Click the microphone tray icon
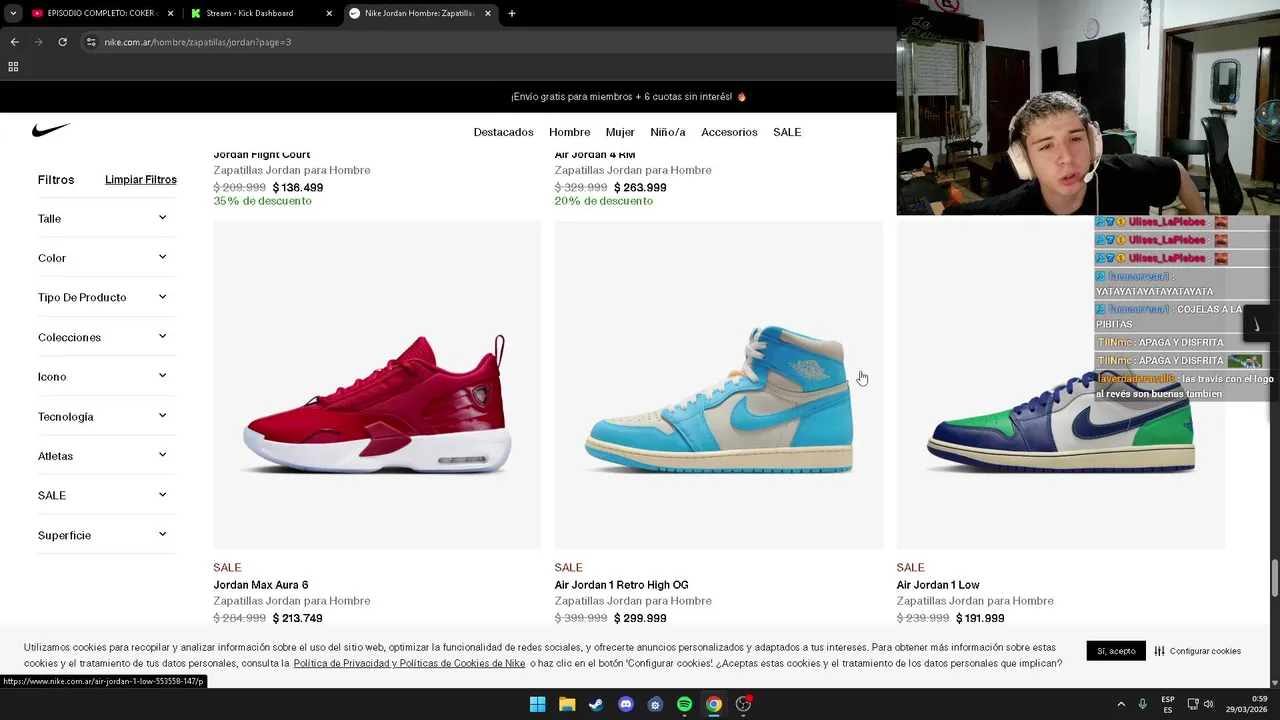Image resolution: width=1280 pixels, height=720 pixels. click(x=1143, y=704)
